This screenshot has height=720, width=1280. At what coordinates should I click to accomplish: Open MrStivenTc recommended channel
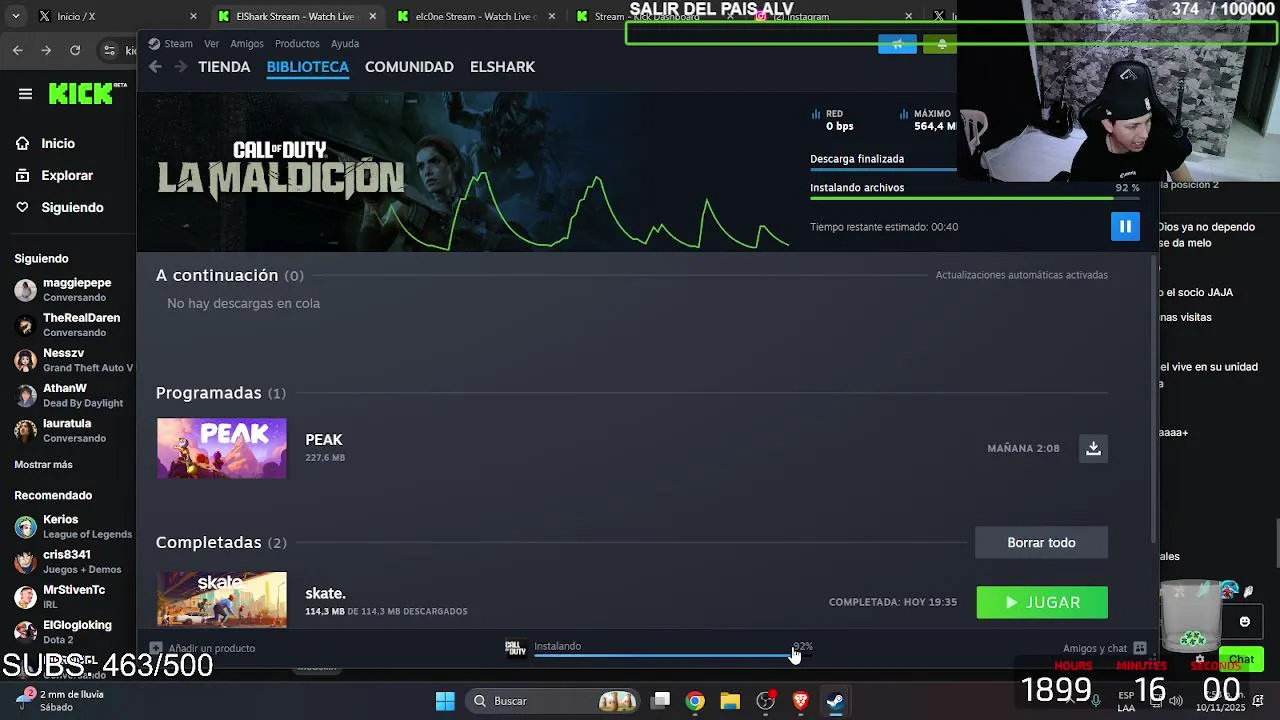click(x=68, y=596)
